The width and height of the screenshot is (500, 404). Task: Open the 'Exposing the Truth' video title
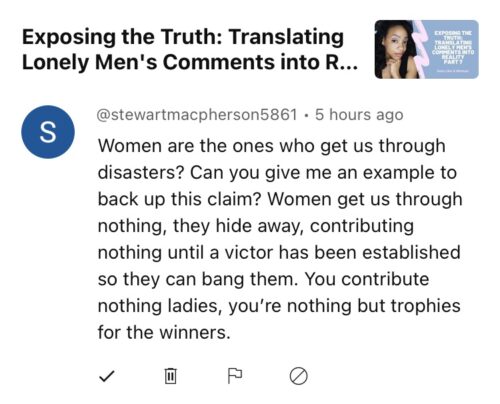pos(190,49)
